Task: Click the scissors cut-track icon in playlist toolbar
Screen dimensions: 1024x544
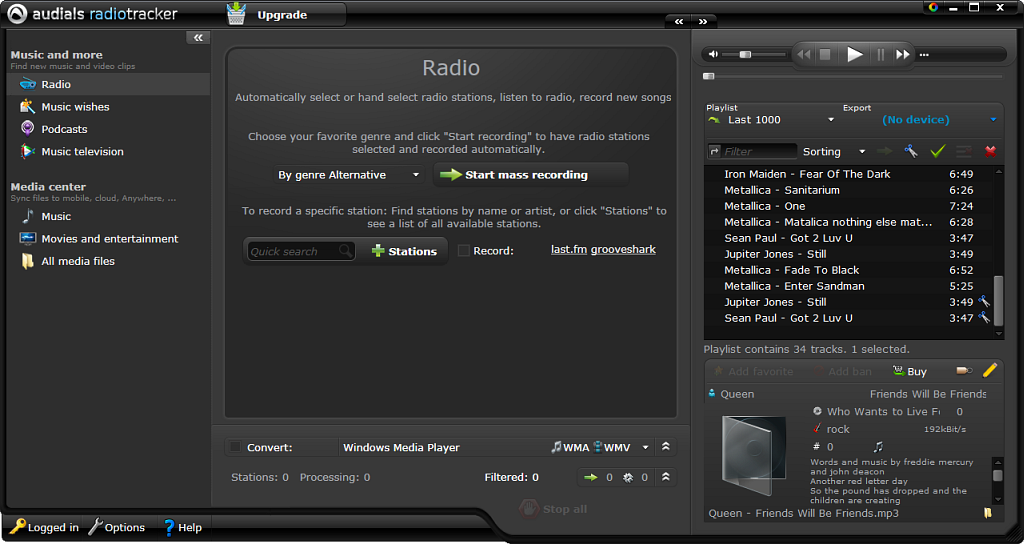Action: click(x=911, y=151)
